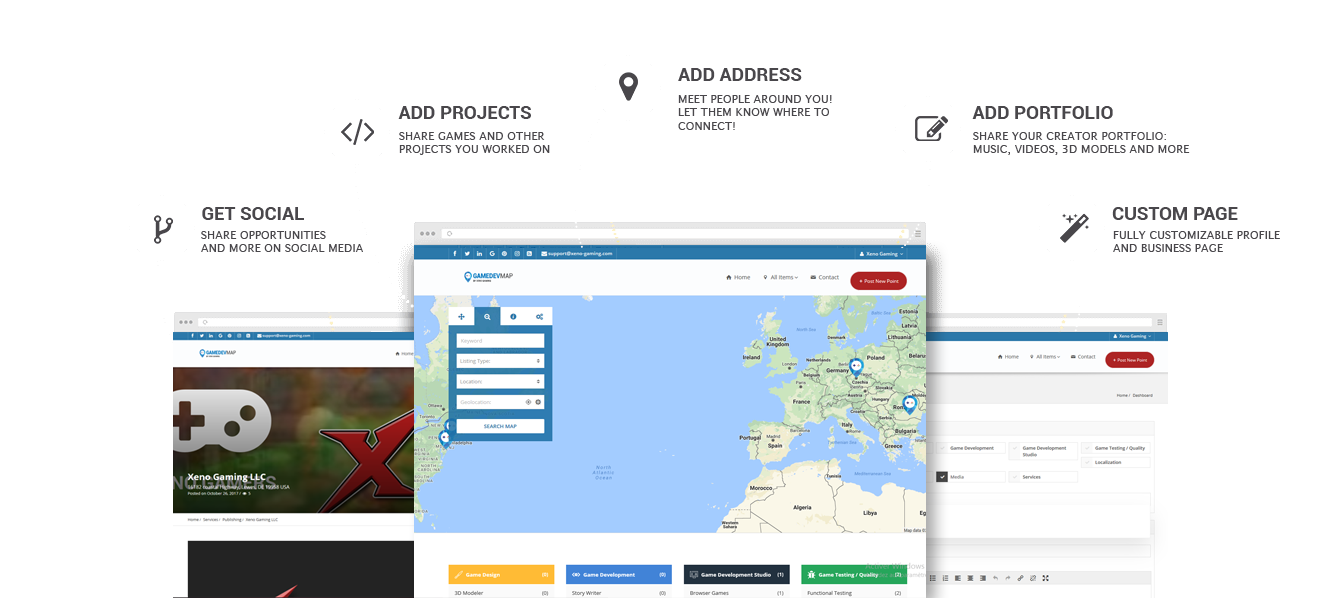Go to Home in the map window navigation
Viewport: 1337px width, 598px height.
click(x=738, y=277)
